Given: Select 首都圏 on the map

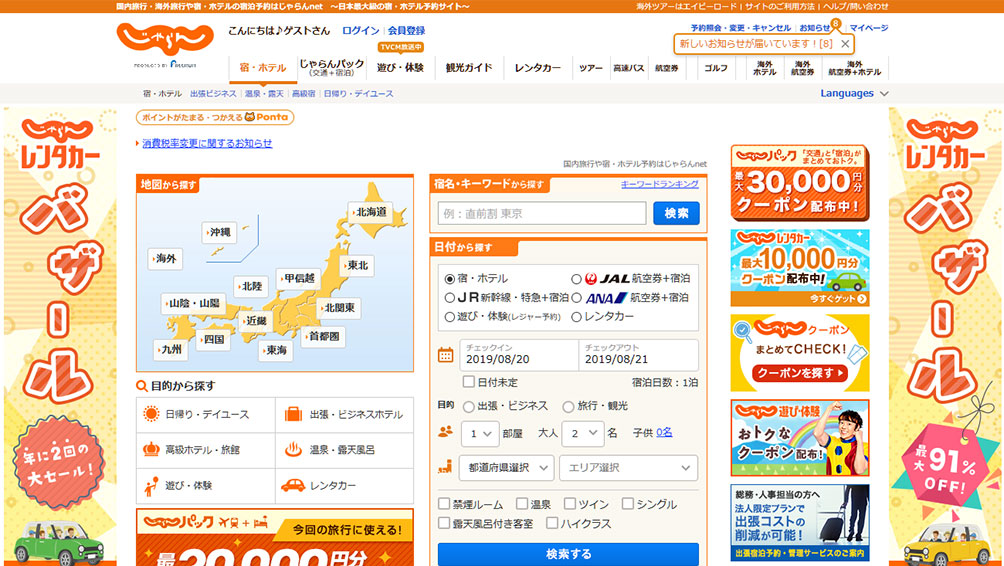Looking at the screenshot, I should point(323,336).
